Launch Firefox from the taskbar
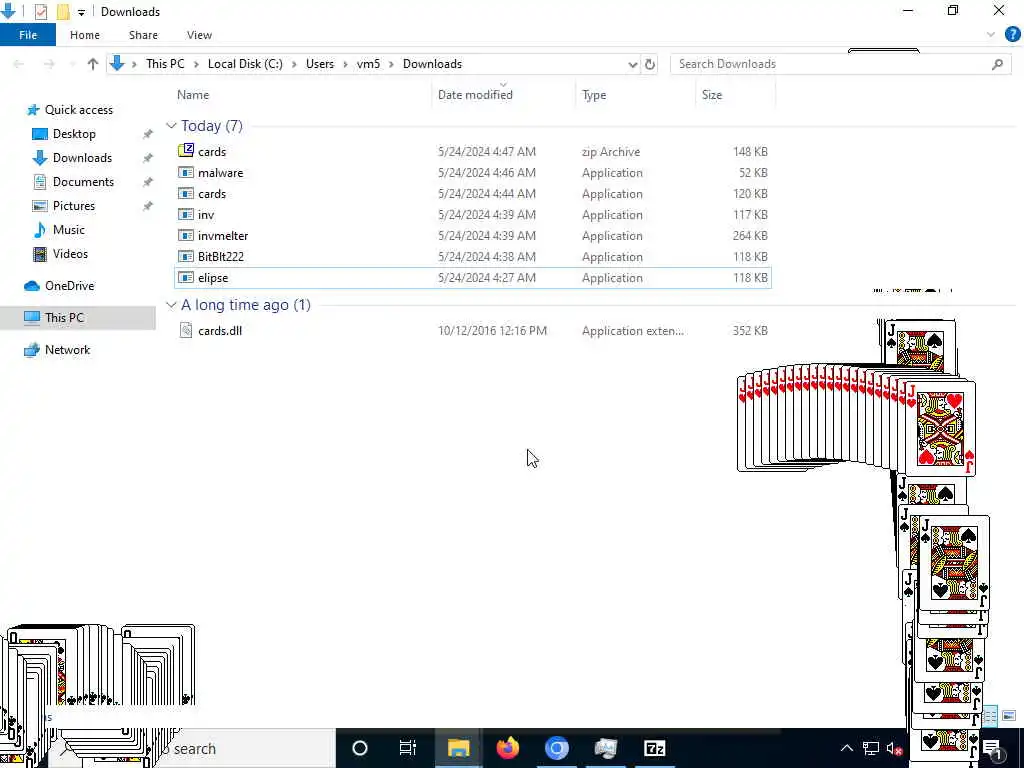 point(507,748)
